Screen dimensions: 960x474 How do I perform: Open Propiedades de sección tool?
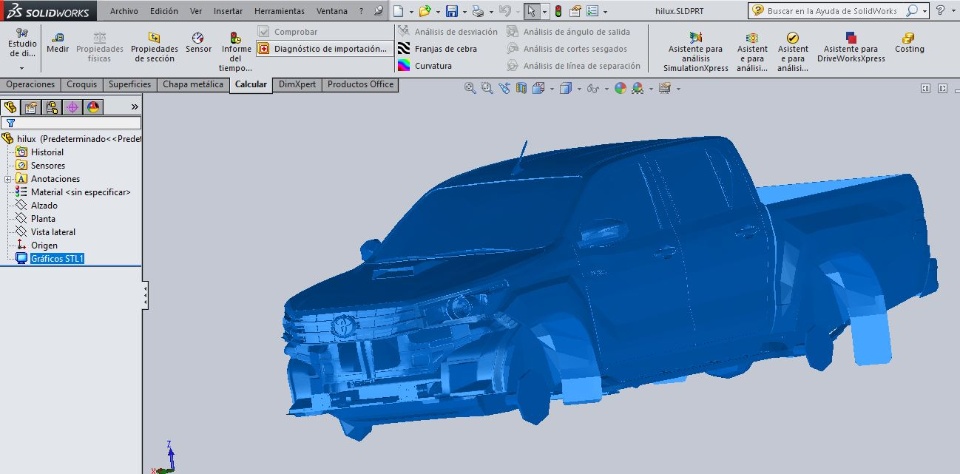pos(154,47)
